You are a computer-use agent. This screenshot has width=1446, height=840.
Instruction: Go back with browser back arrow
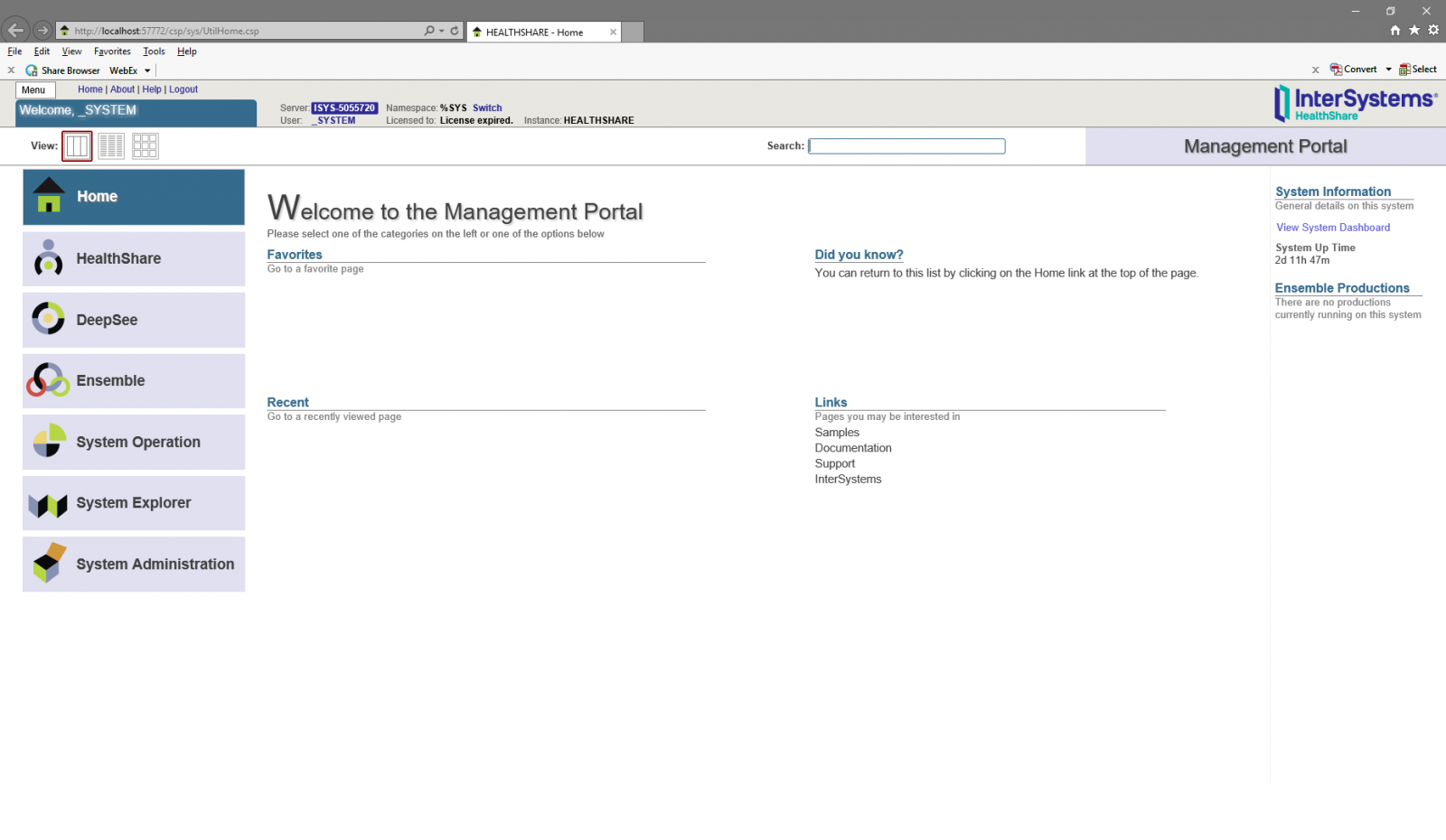point(15,30)
